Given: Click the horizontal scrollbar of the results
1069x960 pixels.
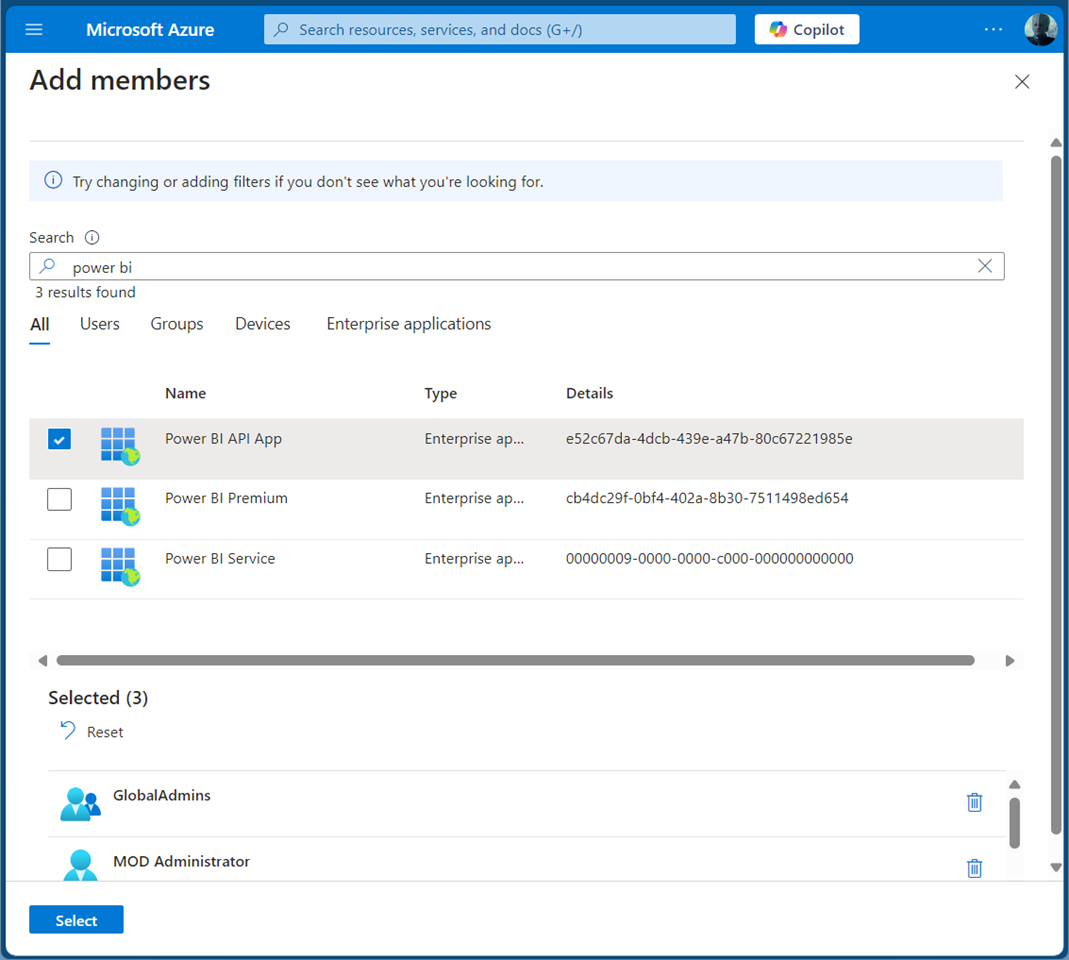Looking at the screenshot, I should pos(515,660).
